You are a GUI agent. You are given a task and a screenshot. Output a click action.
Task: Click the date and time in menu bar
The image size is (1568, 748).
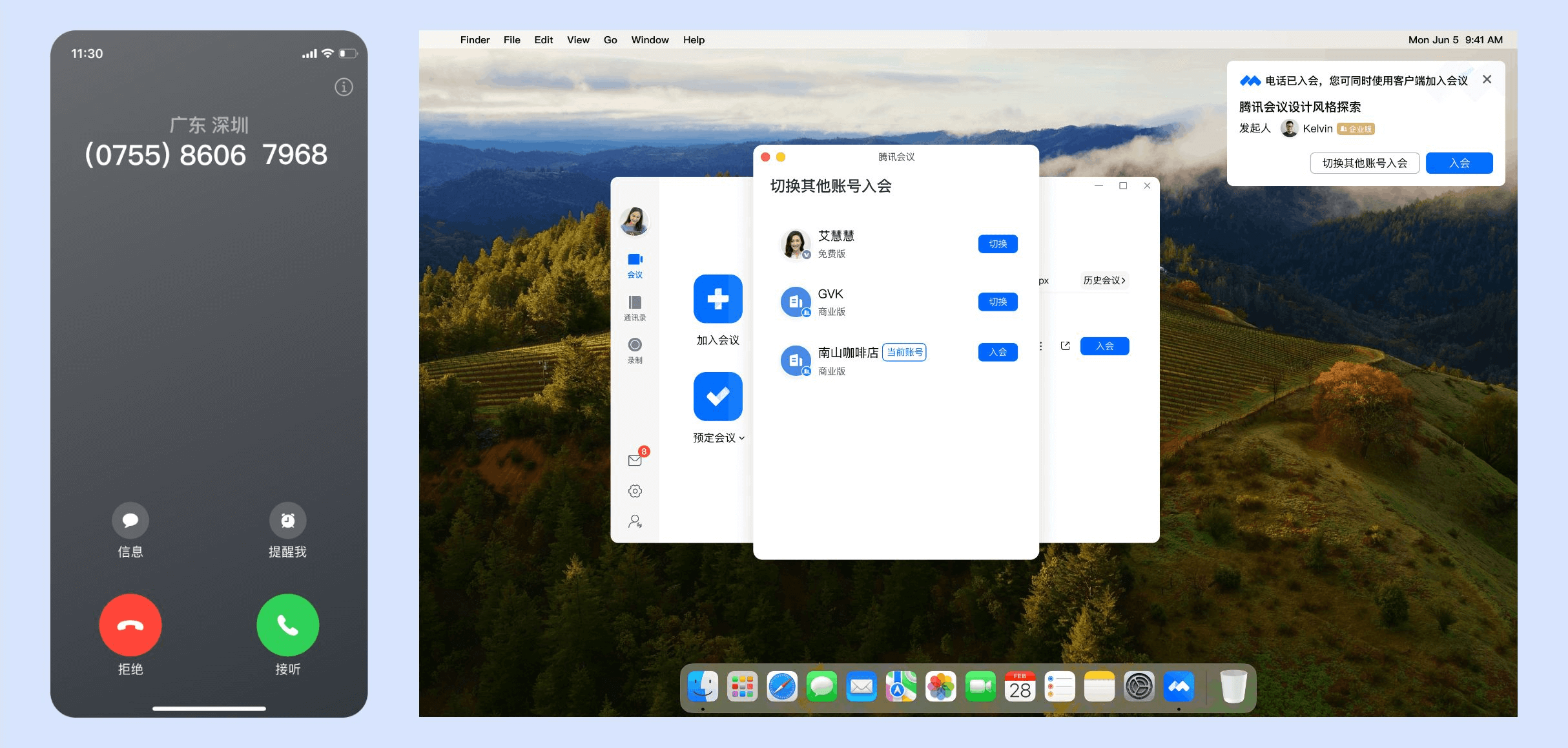(x=1456, y=40)
